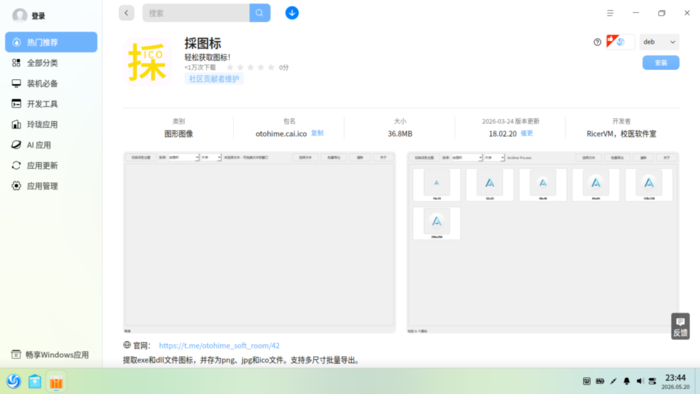
Task: Open 全部分类 category list
Action: [51, 63]
